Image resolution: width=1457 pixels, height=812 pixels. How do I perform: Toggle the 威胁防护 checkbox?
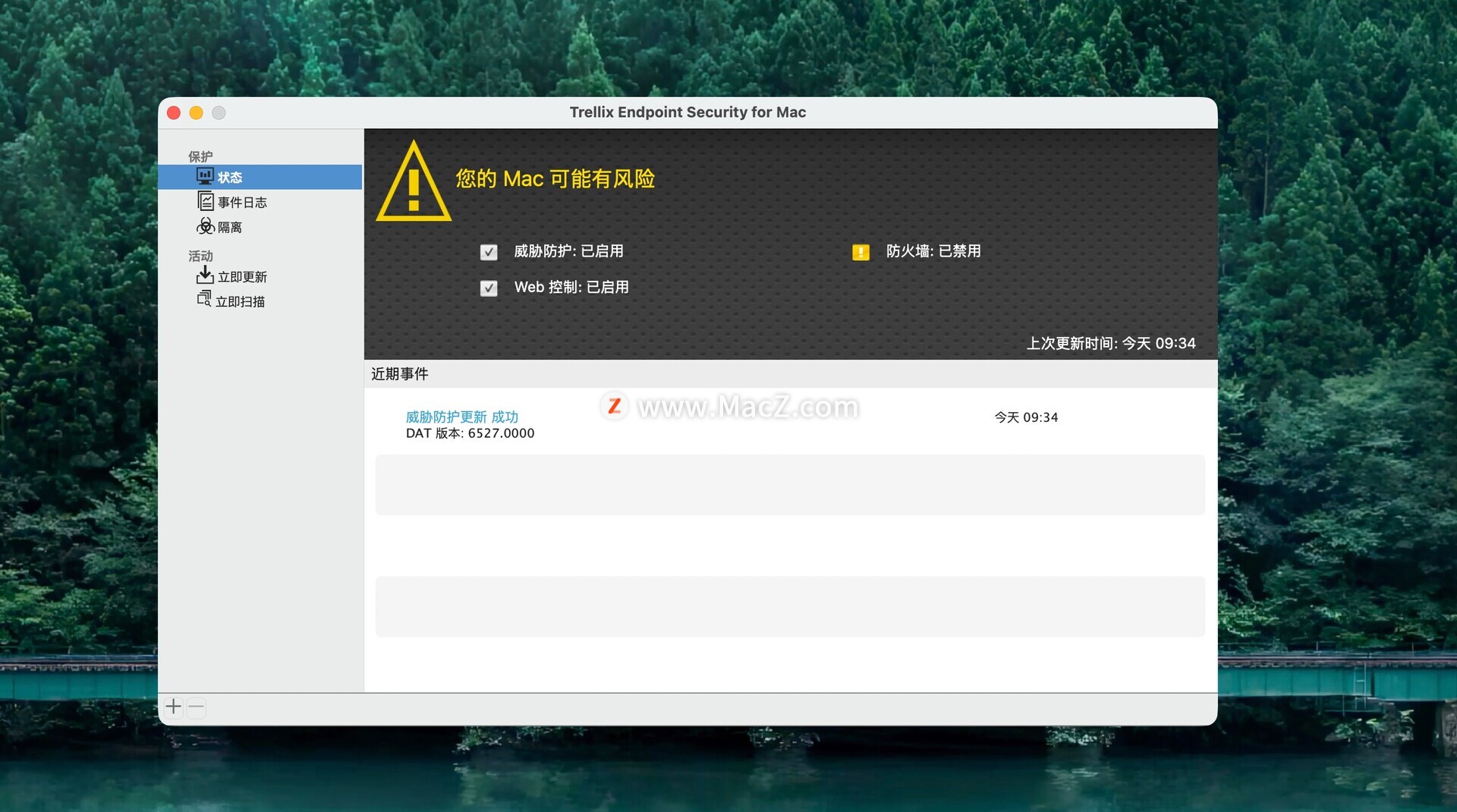coord(489,252)
